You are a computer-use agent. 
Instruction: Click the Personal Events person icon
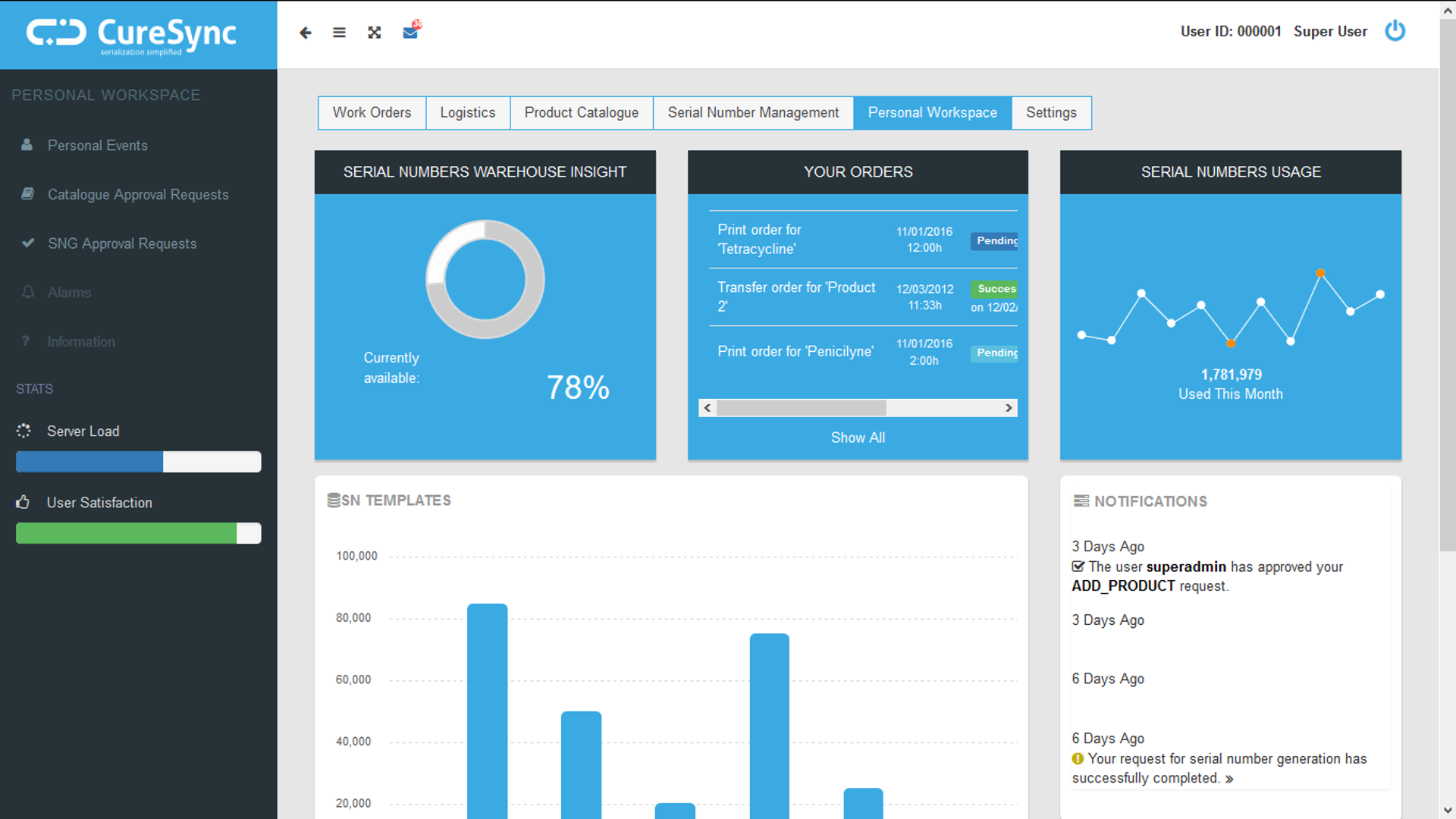tap(27, 145)
